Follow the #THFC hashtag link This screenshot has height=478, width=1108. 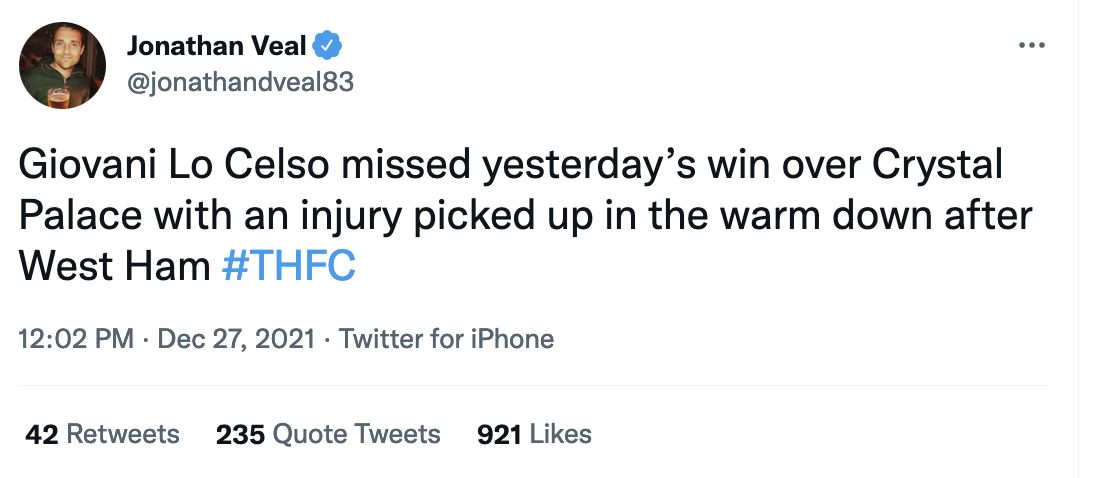pyautogui.click(x=288, y=267)
